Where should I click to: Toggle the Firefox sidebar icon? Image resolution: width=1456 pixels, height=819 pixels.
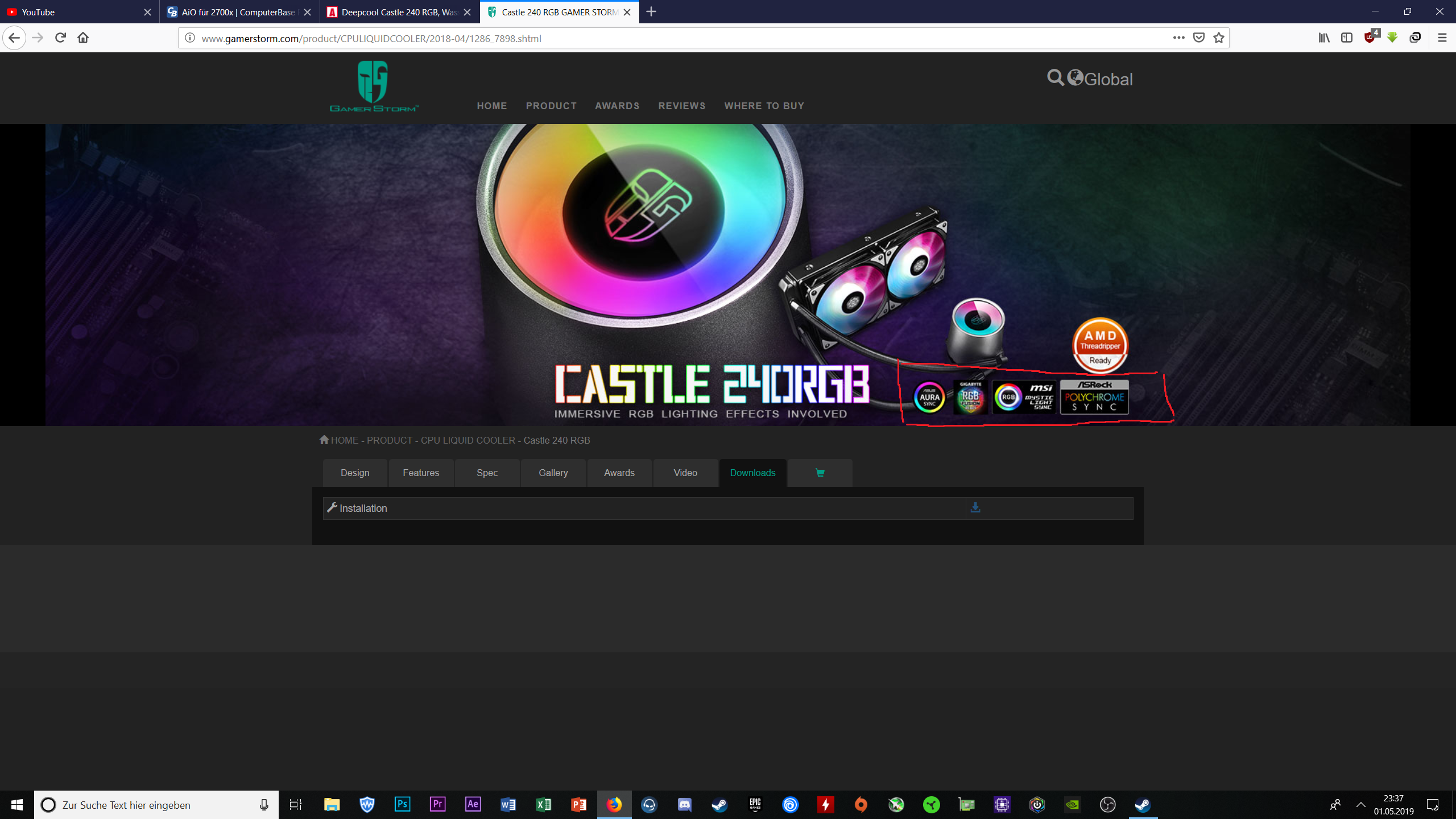coord(1347,38)
